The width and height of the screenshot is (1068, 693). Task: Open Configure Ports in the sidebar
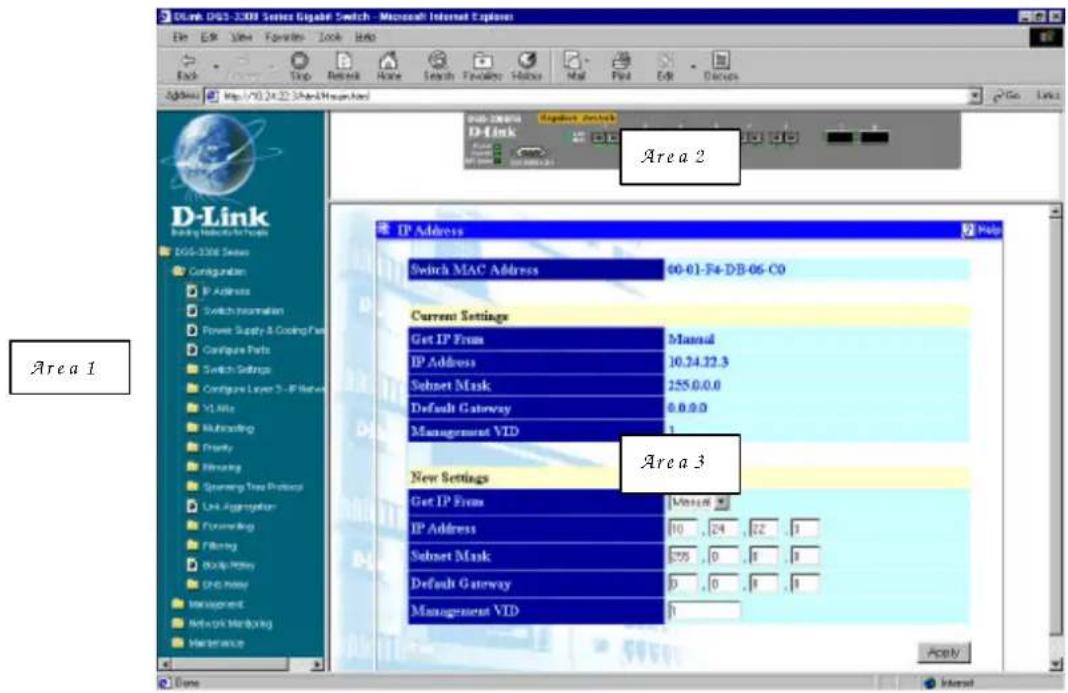(x=228, y=350)
